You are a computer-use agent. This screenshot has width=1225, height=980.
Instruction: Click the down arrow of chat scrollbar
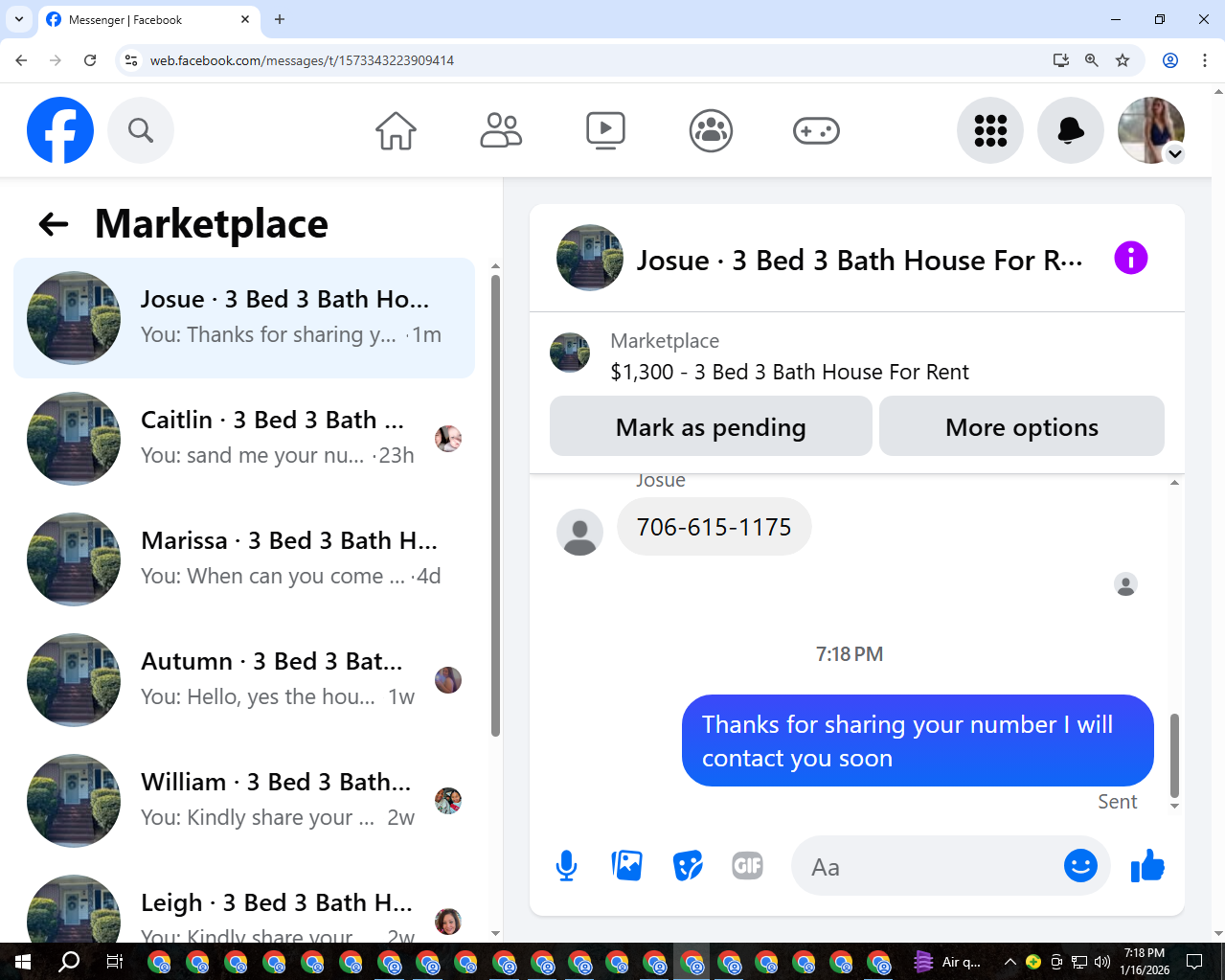pos(1174,807)
